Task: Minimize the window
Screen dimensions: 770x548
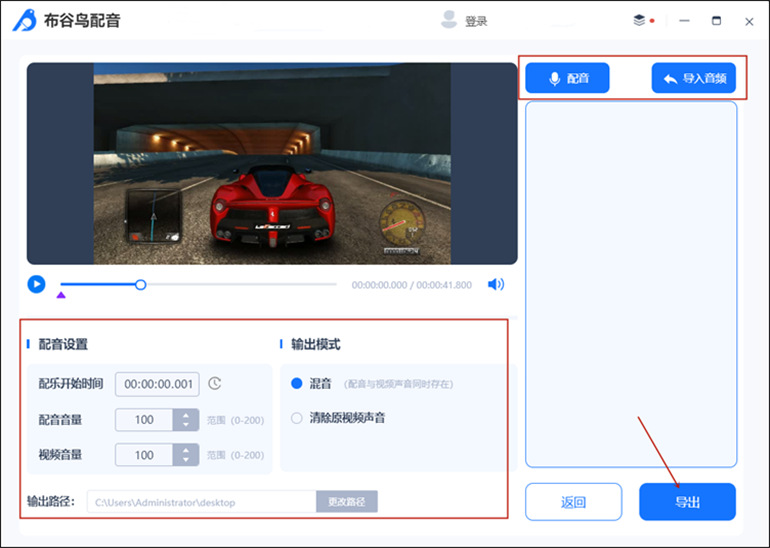Action: pyautogui.click(x=684, y=21)
